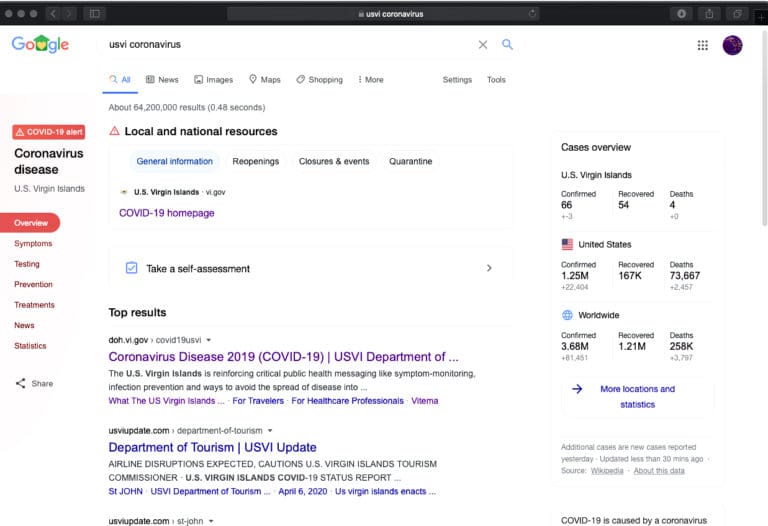Screen dimensions: 768x526
Task: Open Prevention in the sidebar
Action: click(x=33, y=284)
